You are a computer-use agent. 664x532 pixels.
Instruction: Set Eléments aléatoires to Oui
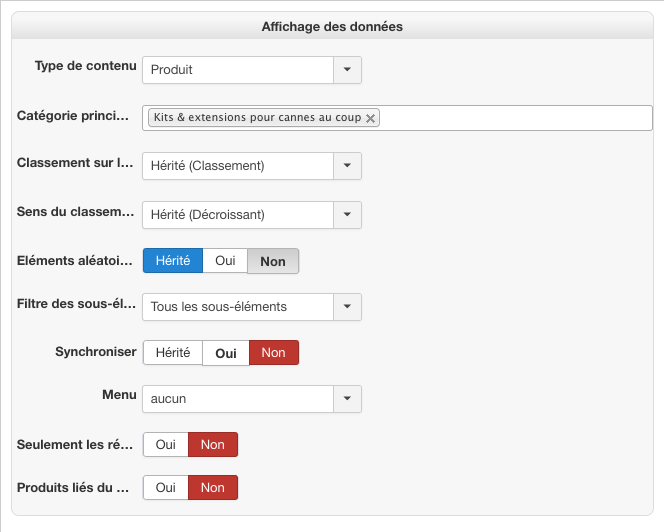pyautogui.click(x=225, y=261)
